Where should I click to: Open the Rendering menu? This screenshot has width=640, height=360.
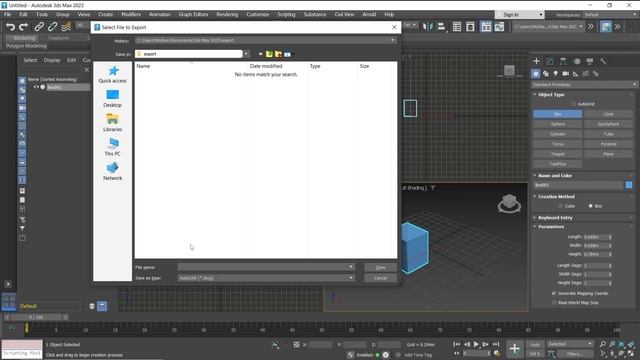(227, 14)
